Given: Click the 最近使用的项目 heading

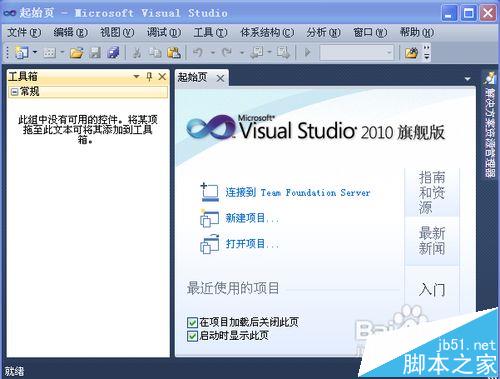Looking at the screenshot, I should point(233,288).
